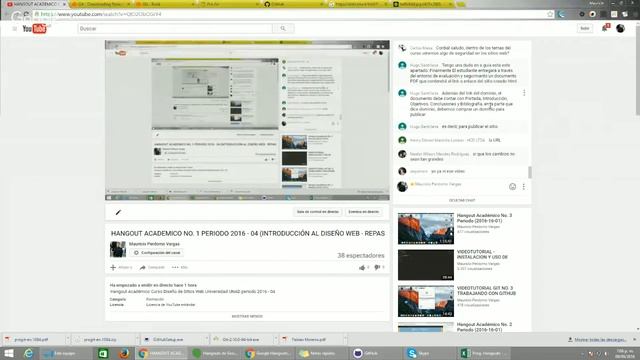Click OCULTAR CHAT below the chat
The width and height of the screenshot is (640, 360).
(x=462, y=200)
